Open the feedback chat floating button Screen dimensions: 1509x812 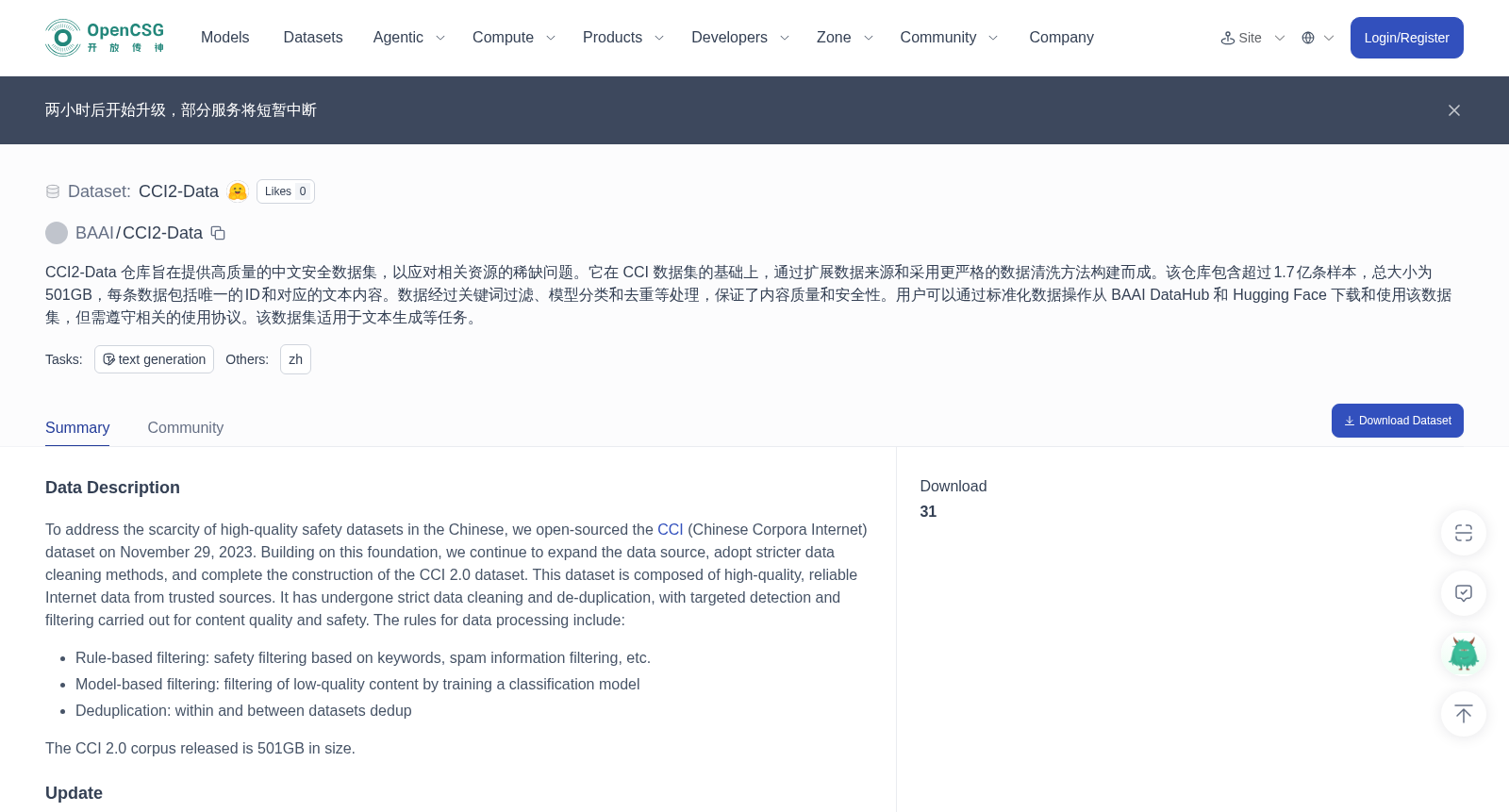coord(1464,593)
